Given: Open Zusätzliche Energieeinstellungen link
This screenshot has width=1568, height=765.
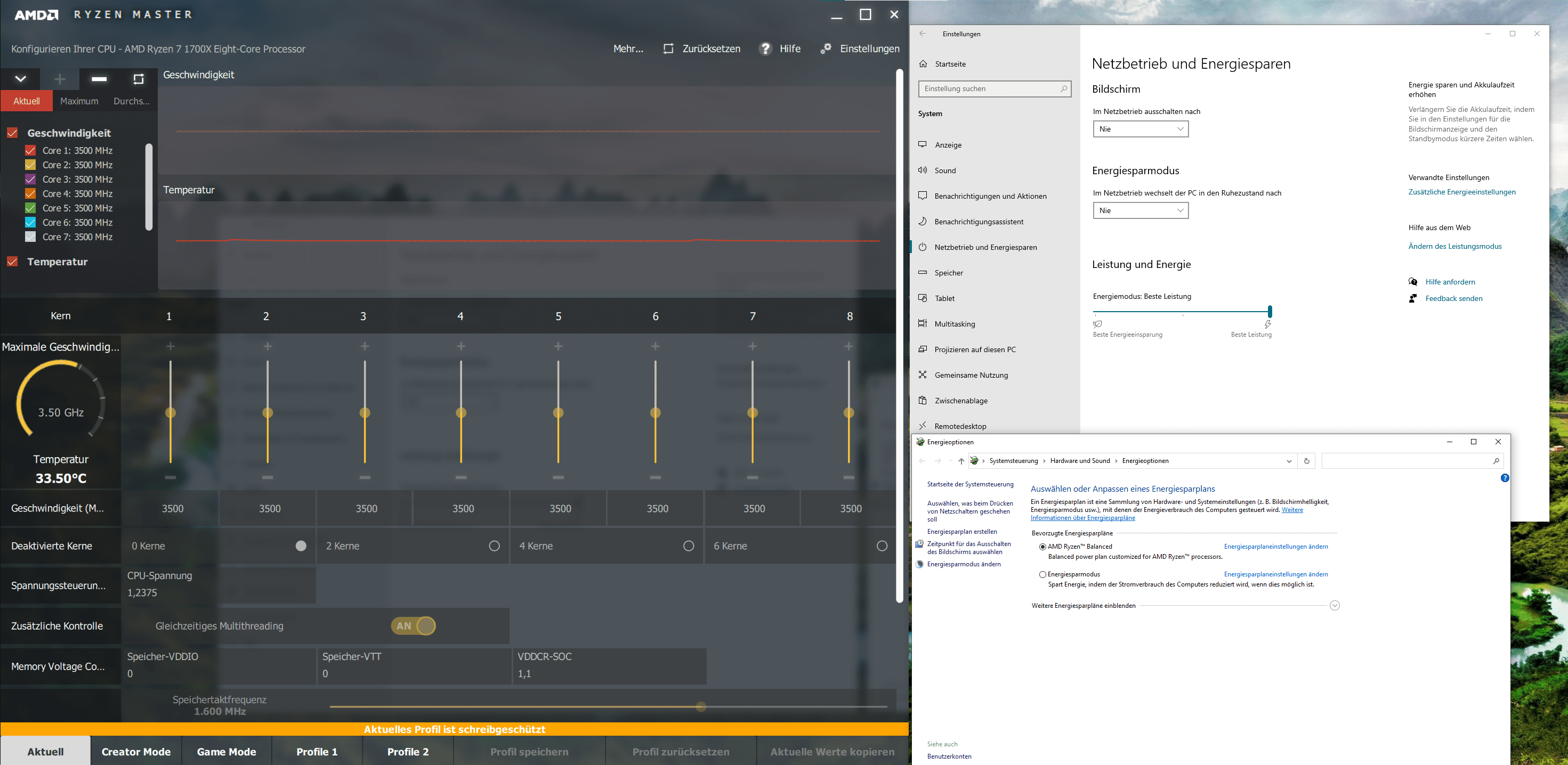Looking at the screenshot, I should (x=1461, y=192).
